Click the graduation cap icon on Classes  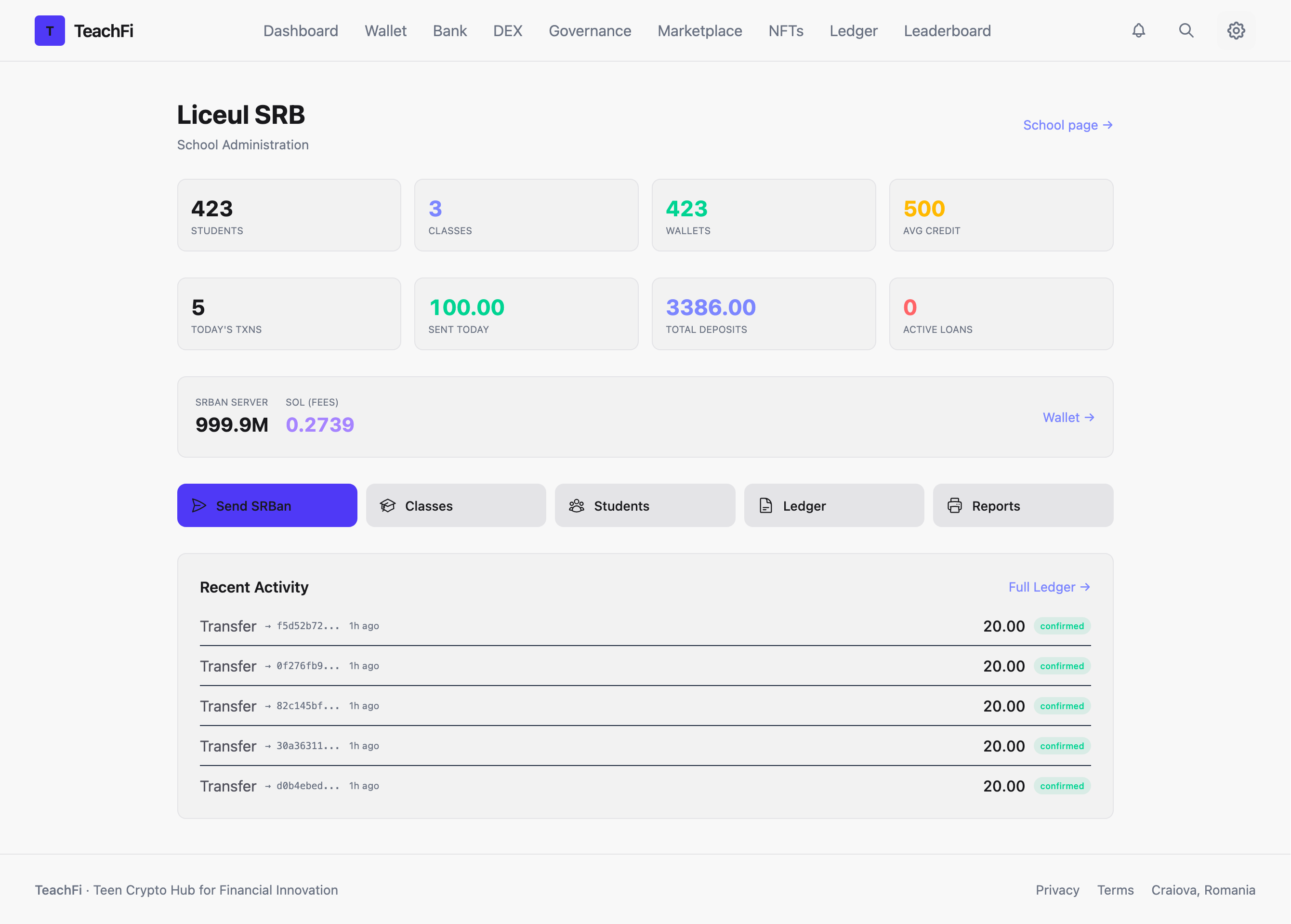pos(387,505)
